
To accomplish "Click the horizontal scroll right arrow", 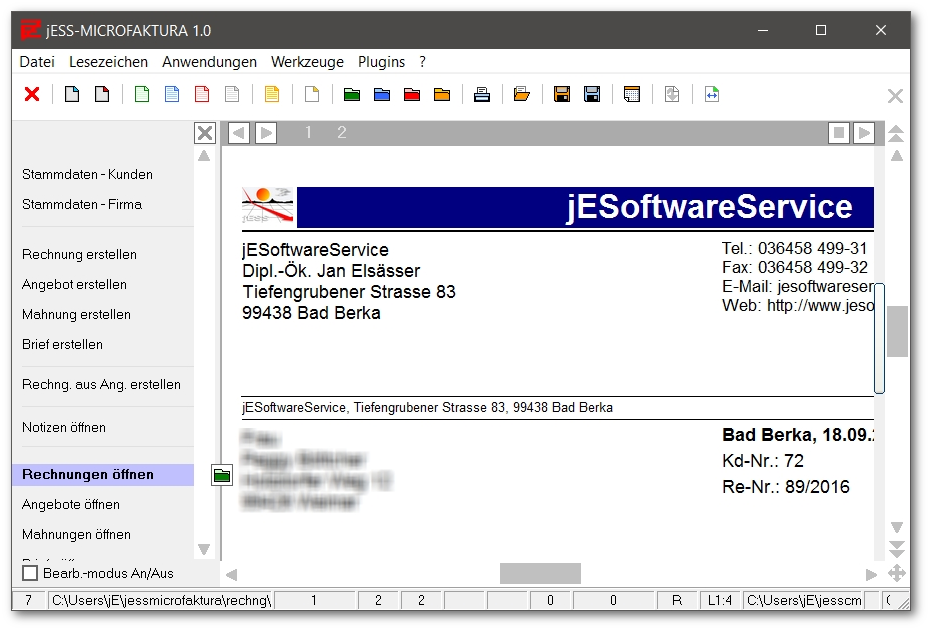I will click(x=871, y=574).
